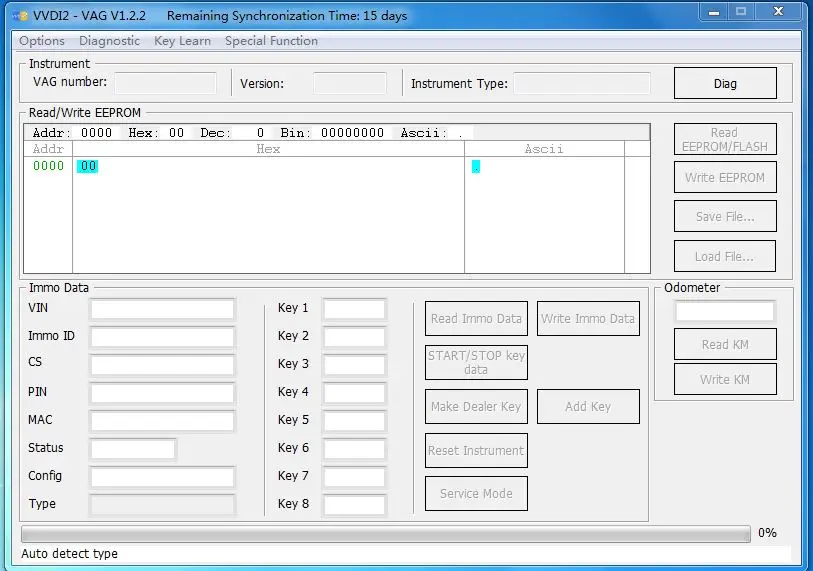Click the Instrument Type field

[x=582, y=83]
